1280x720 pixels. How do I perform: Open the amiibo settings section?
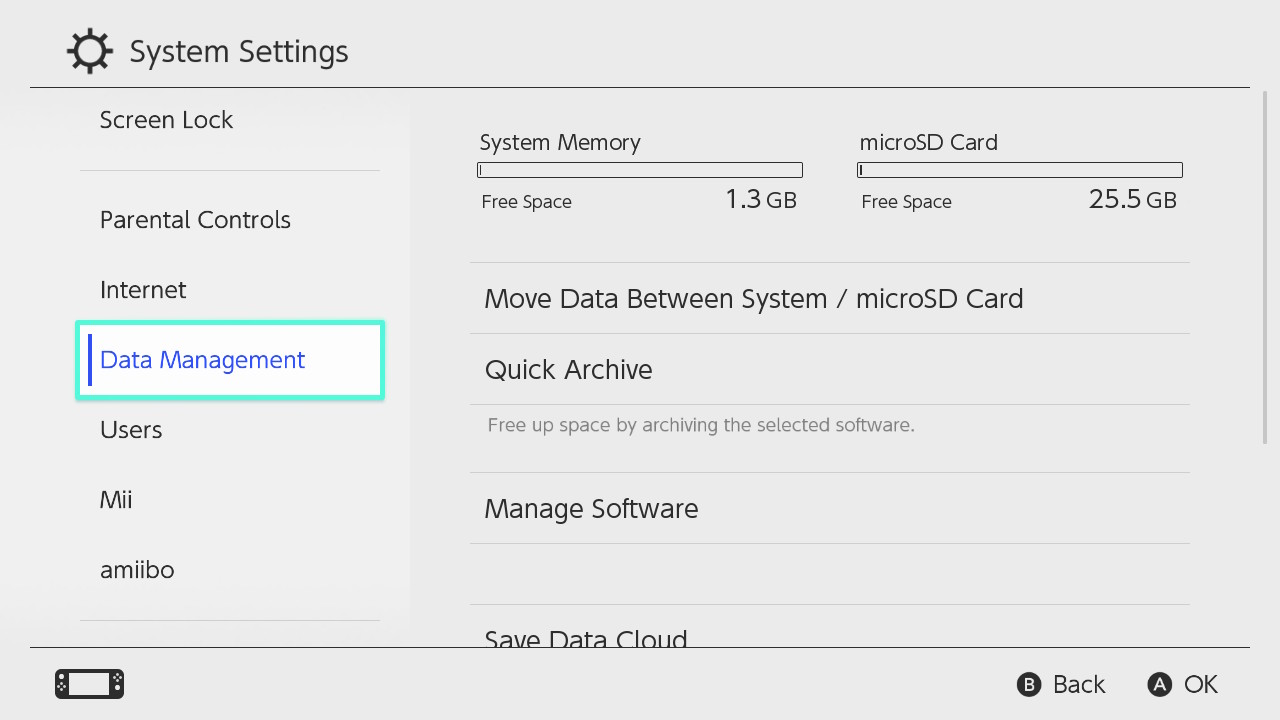137,570
